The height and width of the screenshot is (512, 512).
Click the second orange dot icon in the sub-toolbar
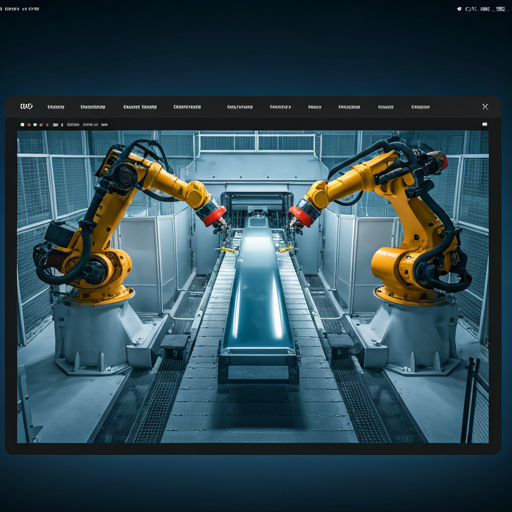pos(41,125)
